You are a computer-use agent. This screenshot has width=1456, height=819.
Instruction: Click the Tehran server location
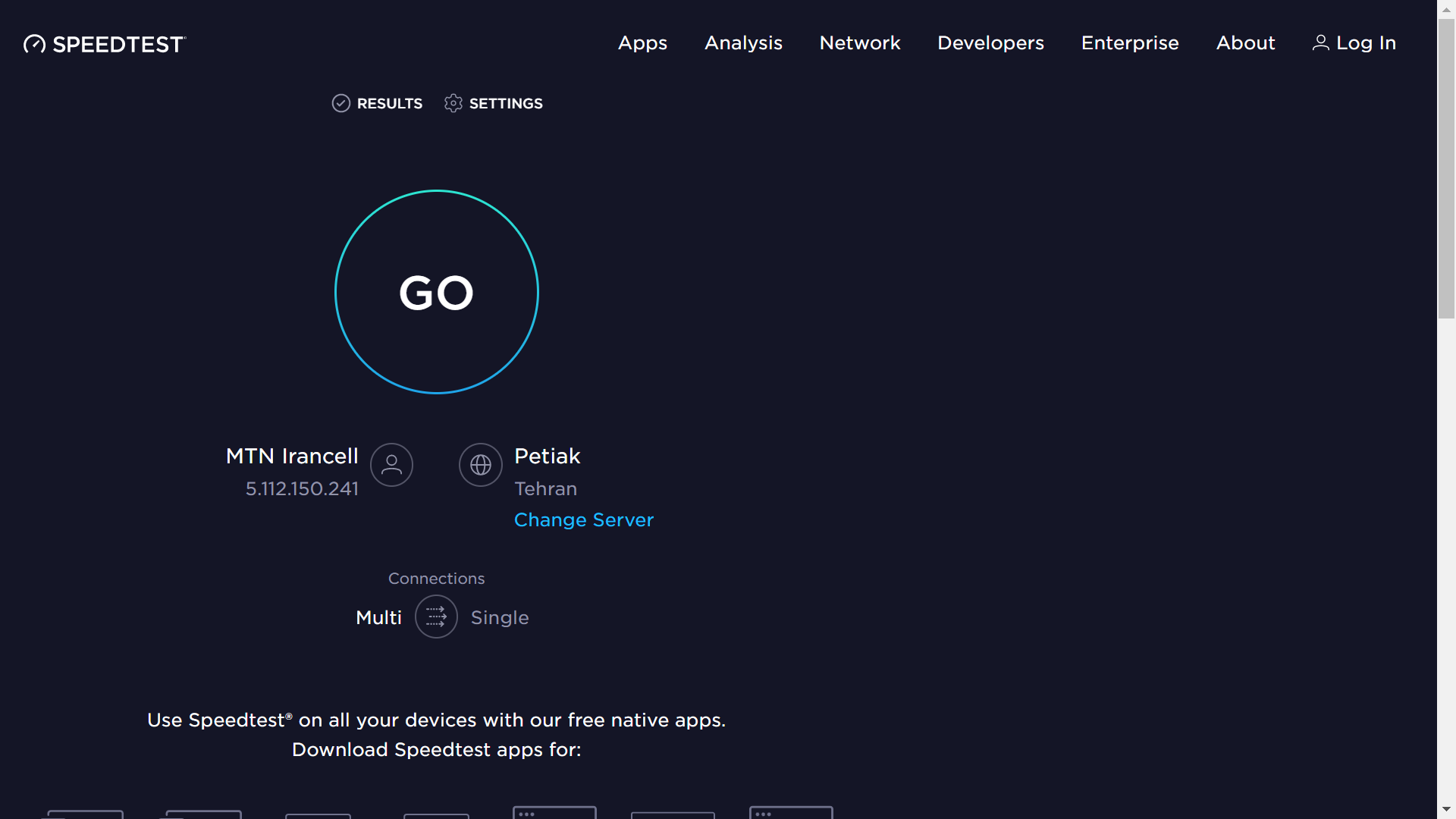click(546, 489)
